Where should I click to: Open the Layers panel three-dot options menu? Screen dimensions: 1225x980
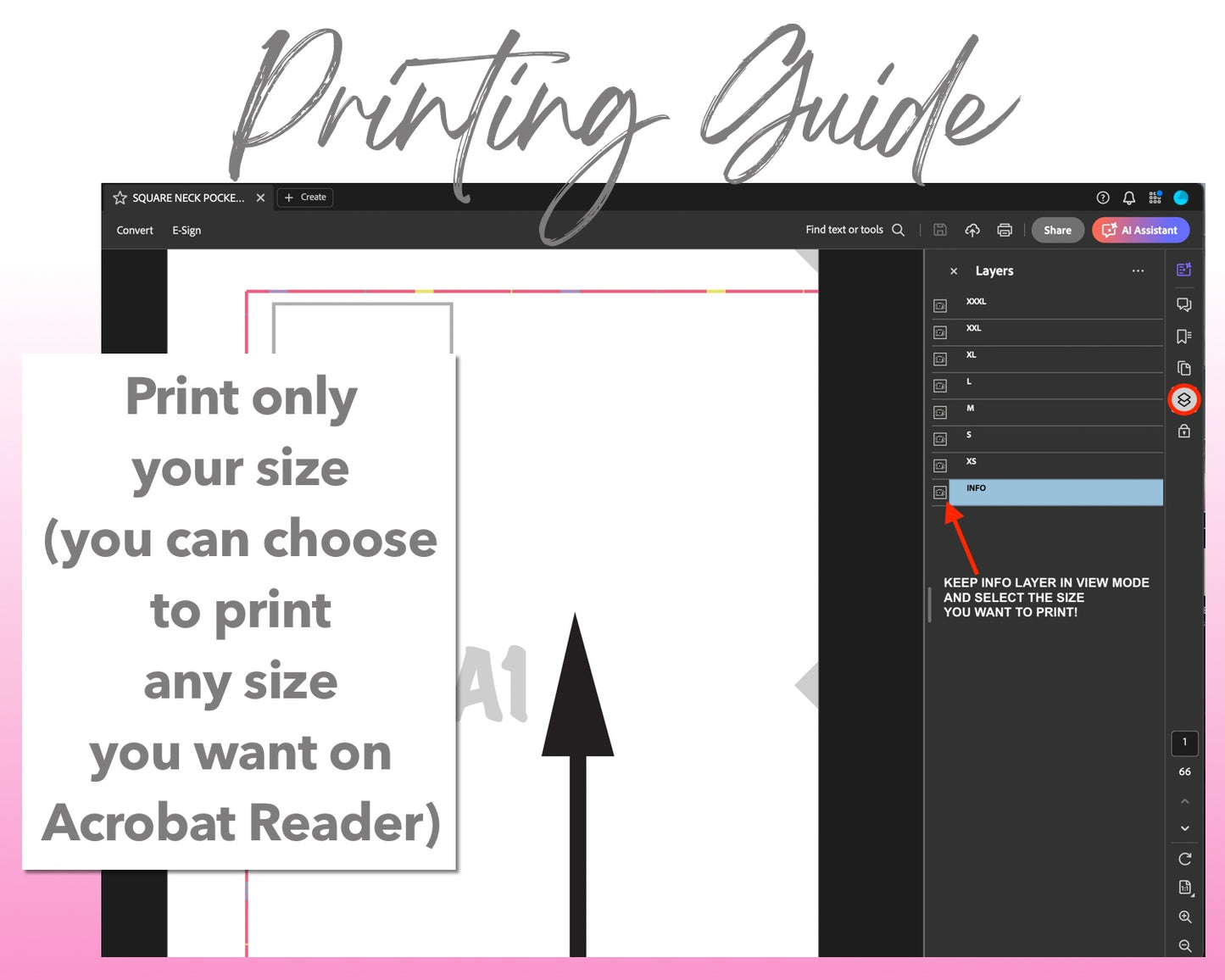[x=1138, y=271]
